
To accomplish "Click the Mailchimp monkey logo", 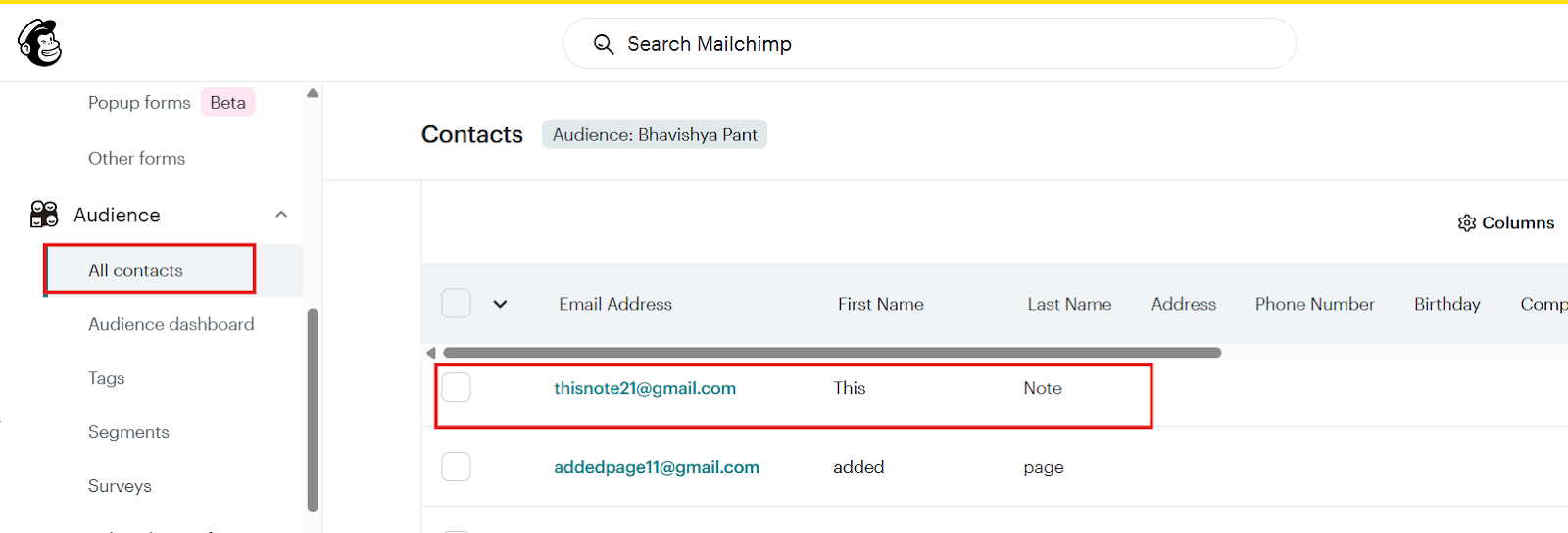I will point(40,43).
